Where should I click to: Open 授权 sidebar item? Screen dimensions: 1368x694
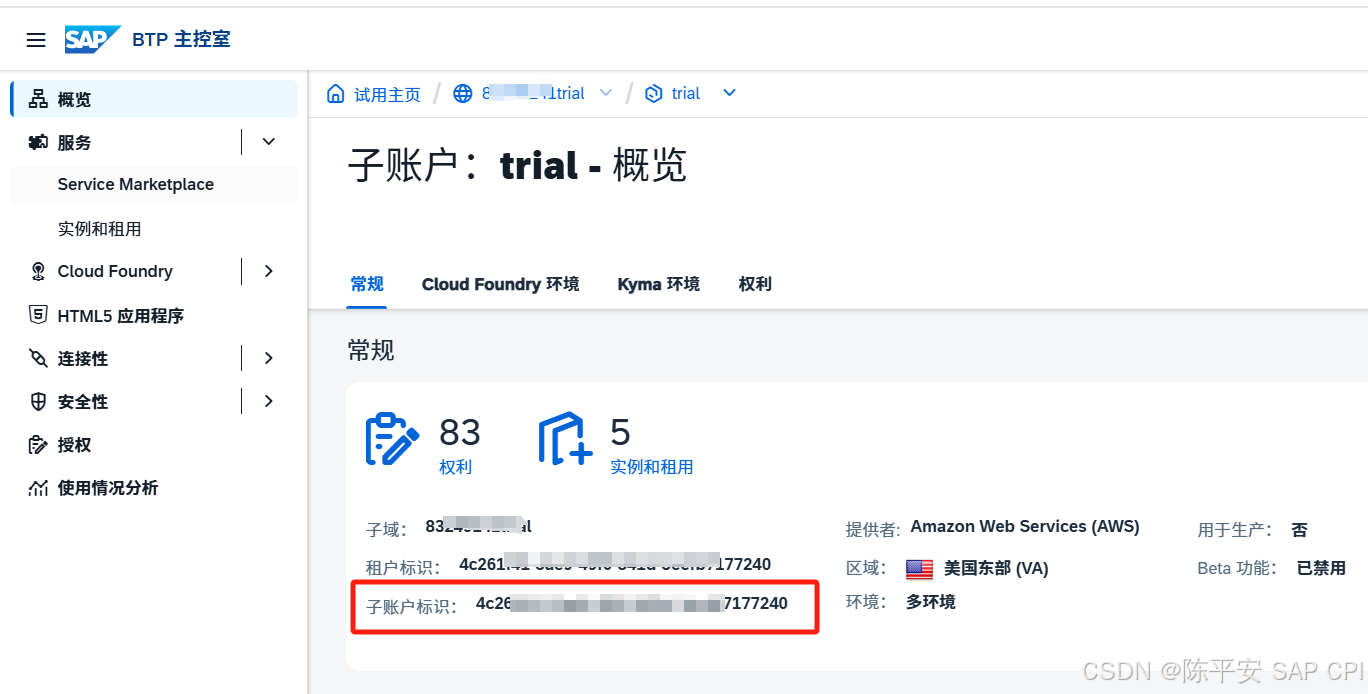75,445
